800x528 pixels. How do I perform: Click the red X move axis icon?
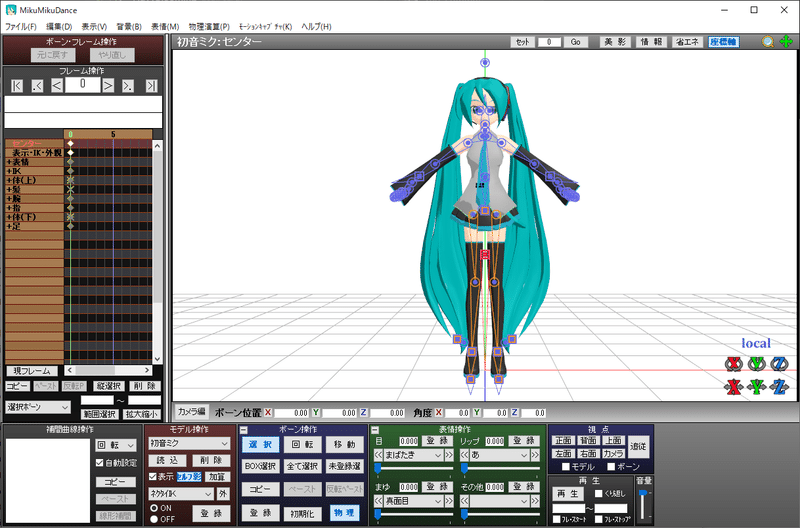734,387
